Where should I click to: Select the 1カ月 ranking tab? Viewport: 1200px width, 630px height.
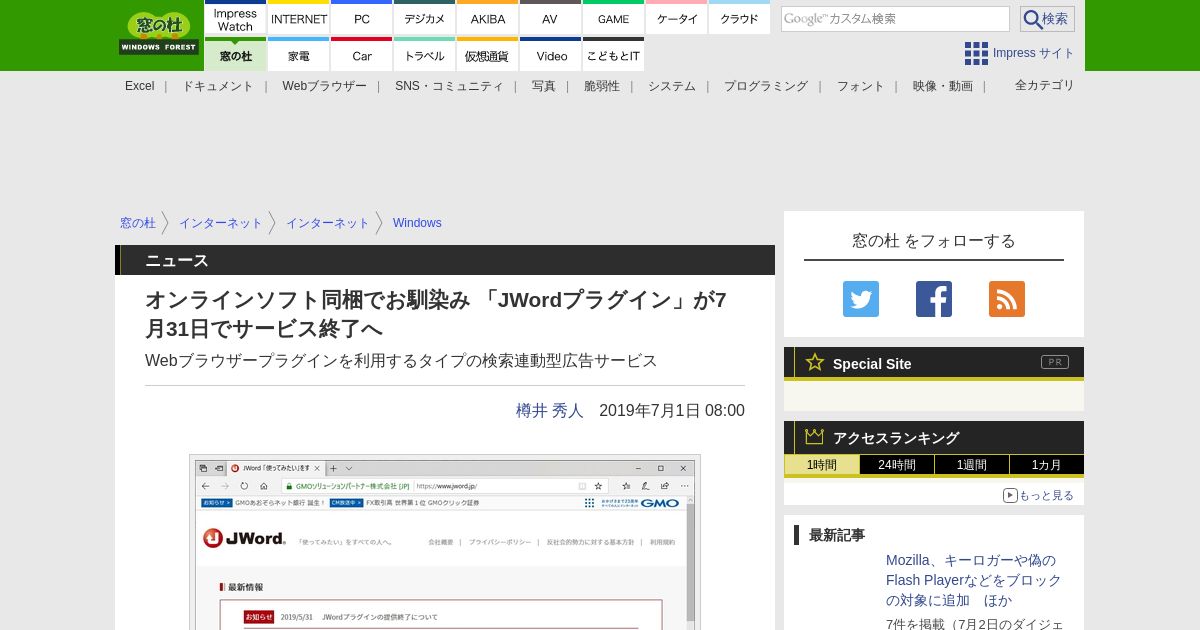point(1046,465)
